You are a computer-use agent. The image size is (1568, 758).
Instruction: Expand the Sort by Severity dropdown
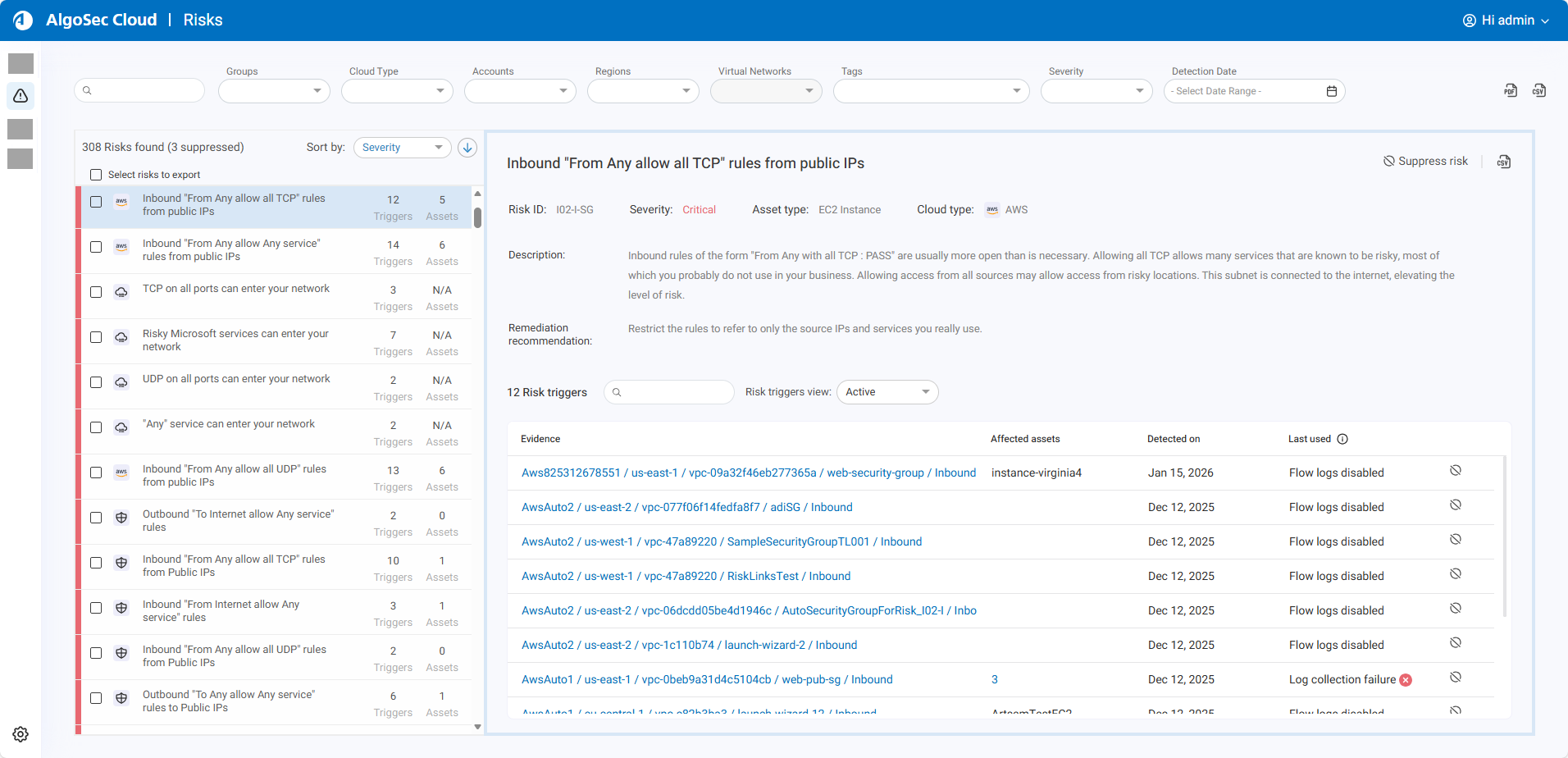point(402,148)
